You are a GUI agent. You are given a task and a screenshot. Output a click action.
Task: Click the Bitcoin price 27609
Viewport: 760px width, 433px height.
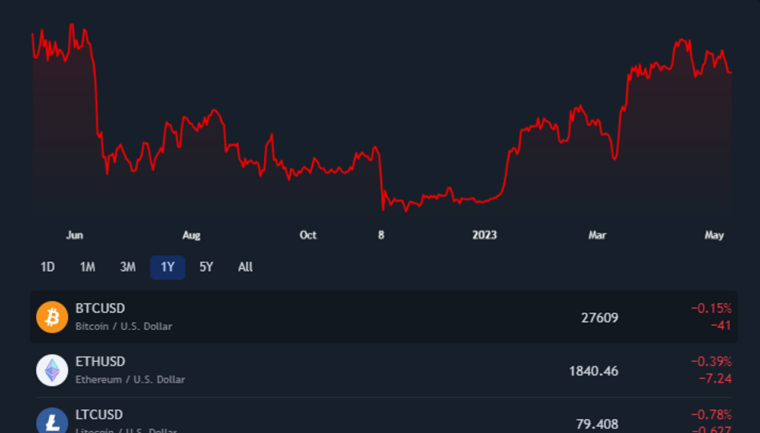(x=599, y=318)
